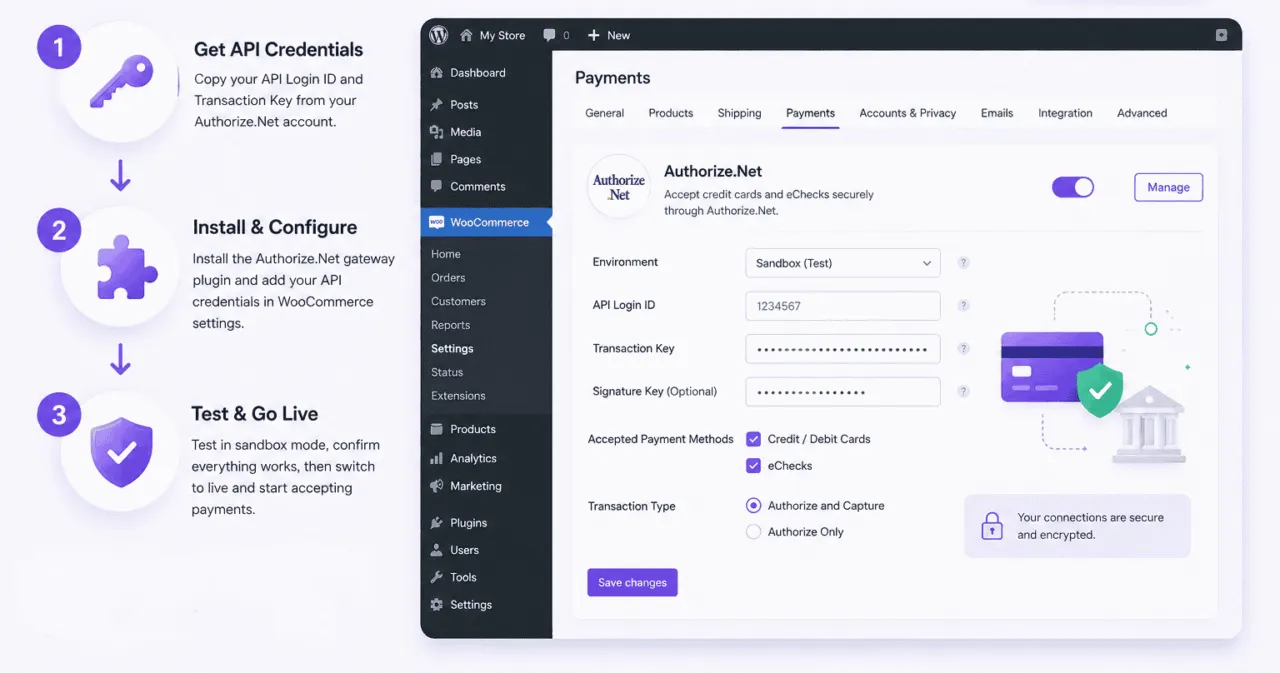Click the Settings sliders icon at sidebar bottom
Viewport: 1280px width, 673px height.
click(436, 605)
